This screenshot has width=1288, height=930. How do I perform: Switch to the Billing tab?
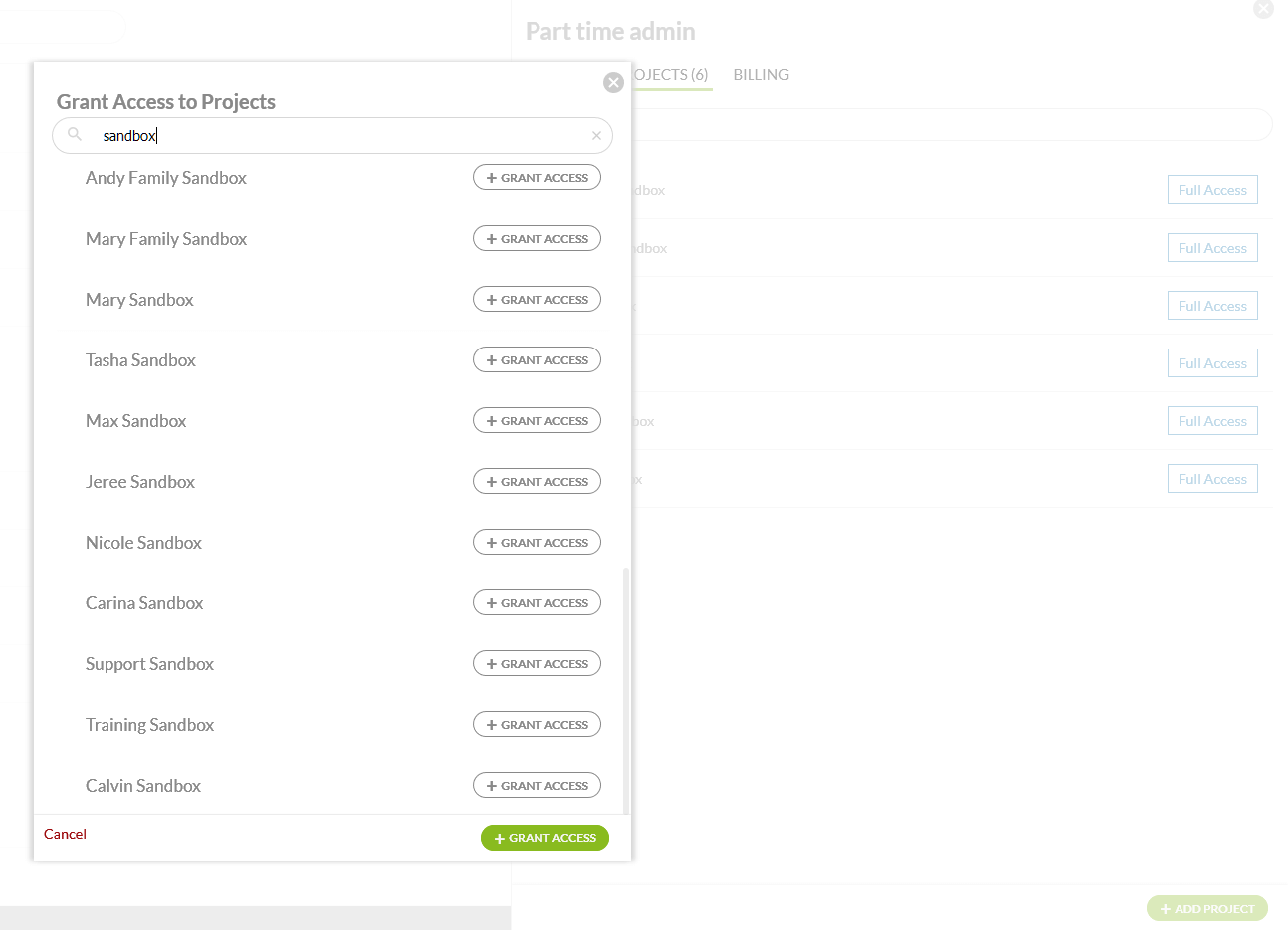point(760,75)
